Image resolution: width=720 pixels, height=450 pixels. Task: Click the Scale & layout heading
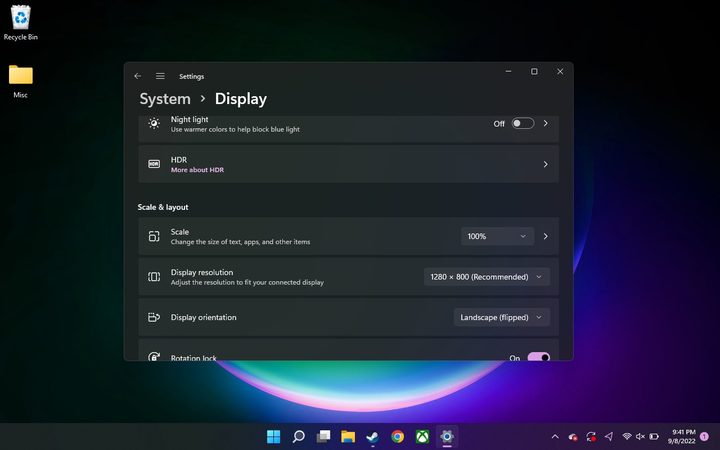pos(163,207)
